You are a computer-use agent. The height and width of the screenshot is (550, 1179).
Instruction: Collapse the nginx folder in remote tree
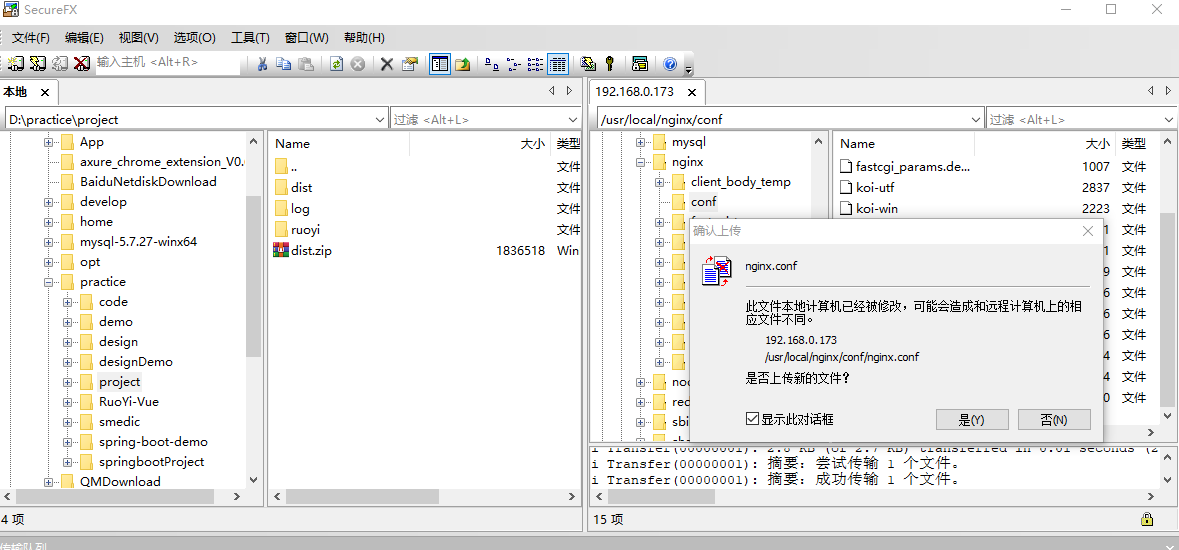tap(640, 162)
